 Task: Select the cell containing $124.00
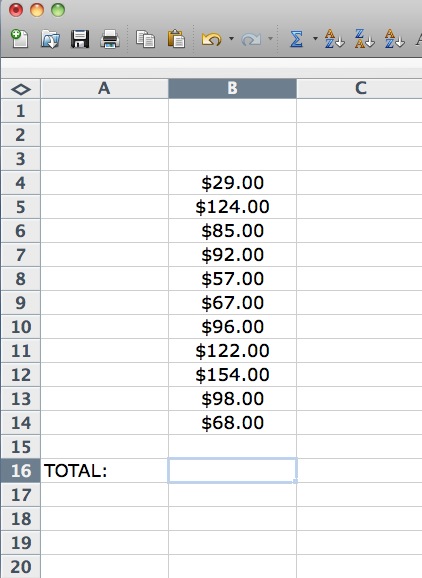pyautogui.click(x=232, y=207)
